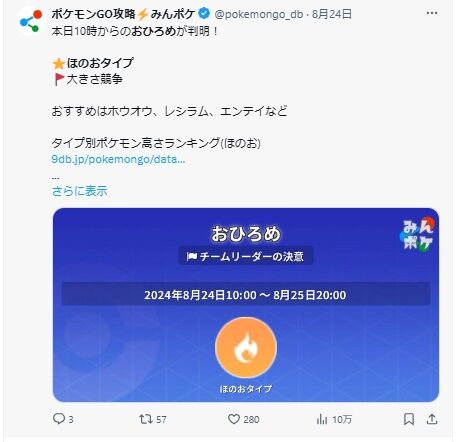The image size is (467, 442).
Task: Share the post with the upload arrow icon
Action: [x=432, y=419]
